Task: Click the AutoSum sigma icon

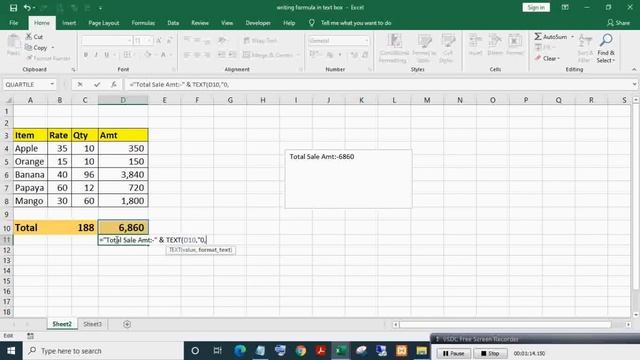Action: pyautogui.click(x=538, y=37)
